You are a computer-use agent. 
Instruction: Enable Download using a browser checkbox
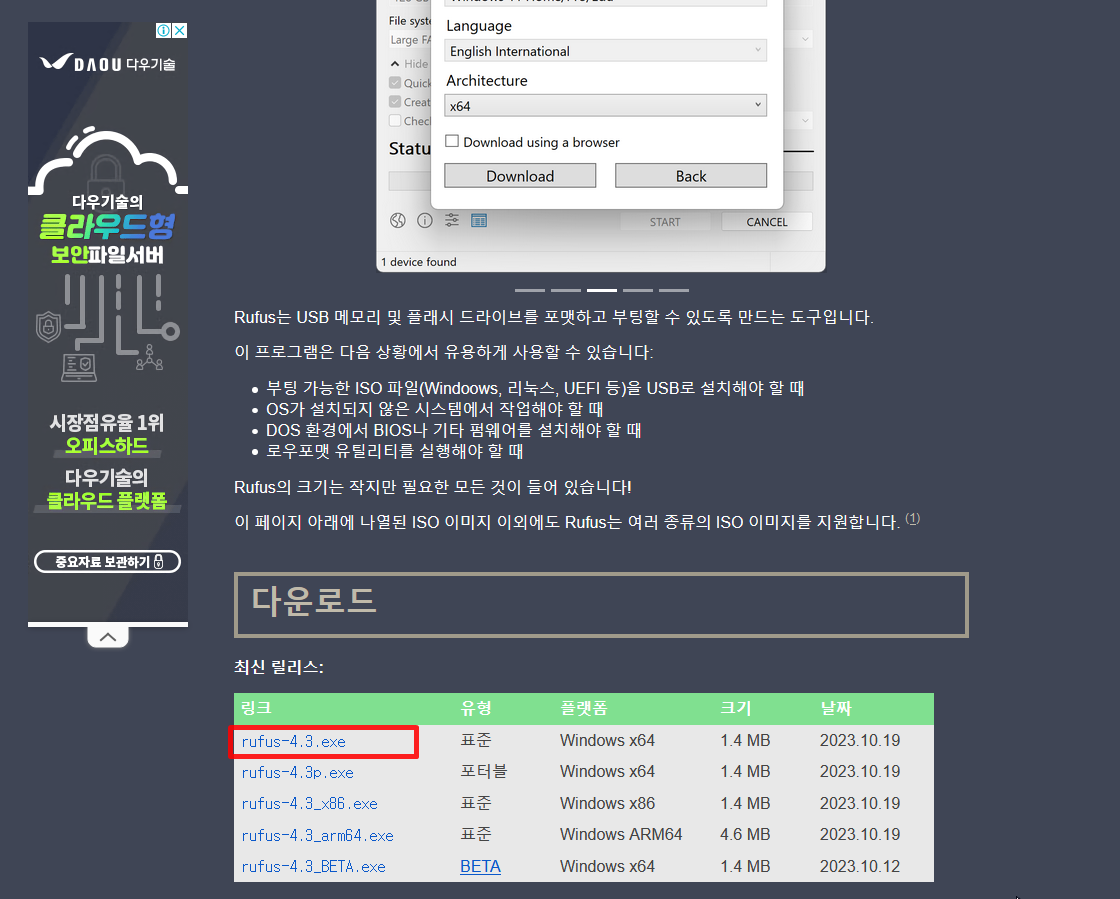452,141
